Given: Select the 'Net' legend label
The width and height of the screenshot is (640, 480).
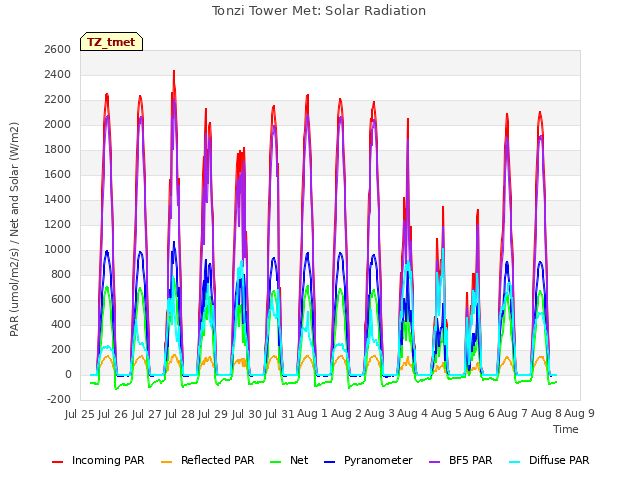Looking at the screenshot, I should pos(299,460).
